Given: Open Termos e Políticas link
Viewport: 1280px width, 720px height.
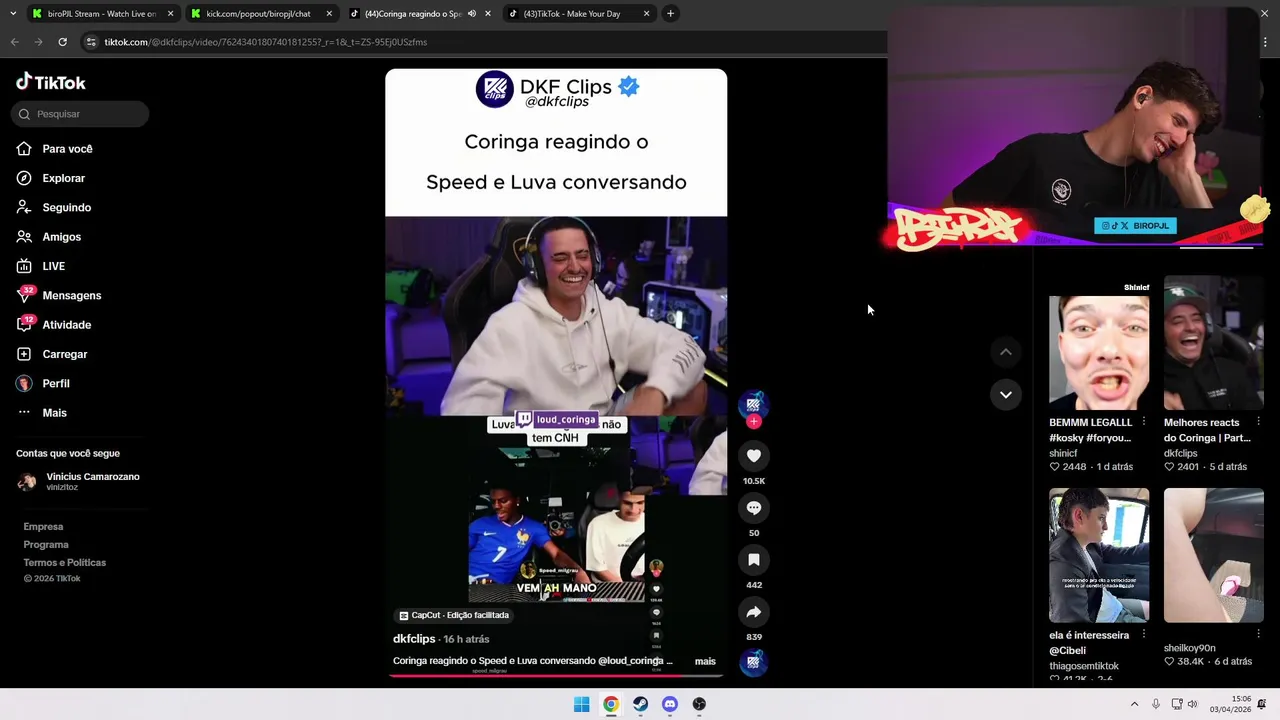Looking at the screenshot, I should (x=64, y=562).
